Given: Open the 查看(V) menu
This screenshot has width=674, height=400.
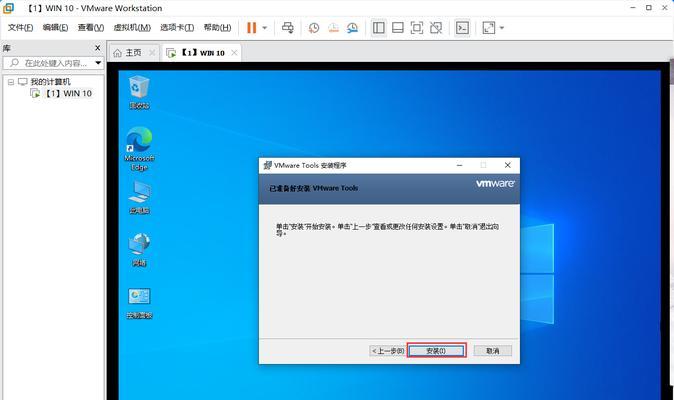Looking at the screenshot, I should click(x=91, y=27).
